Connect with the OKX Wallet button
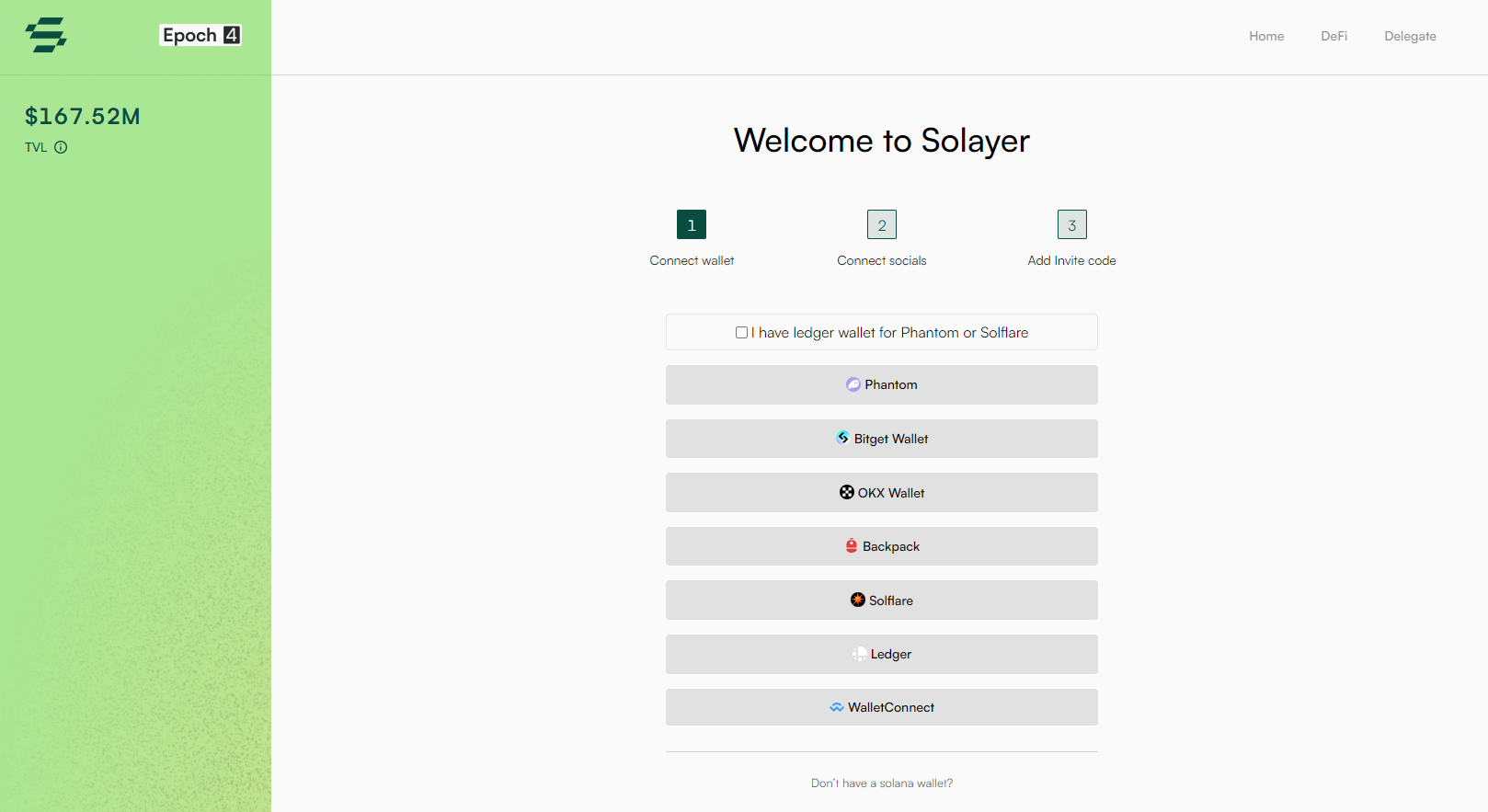This screenshot has width=1488, height=812. pos(882,492)
